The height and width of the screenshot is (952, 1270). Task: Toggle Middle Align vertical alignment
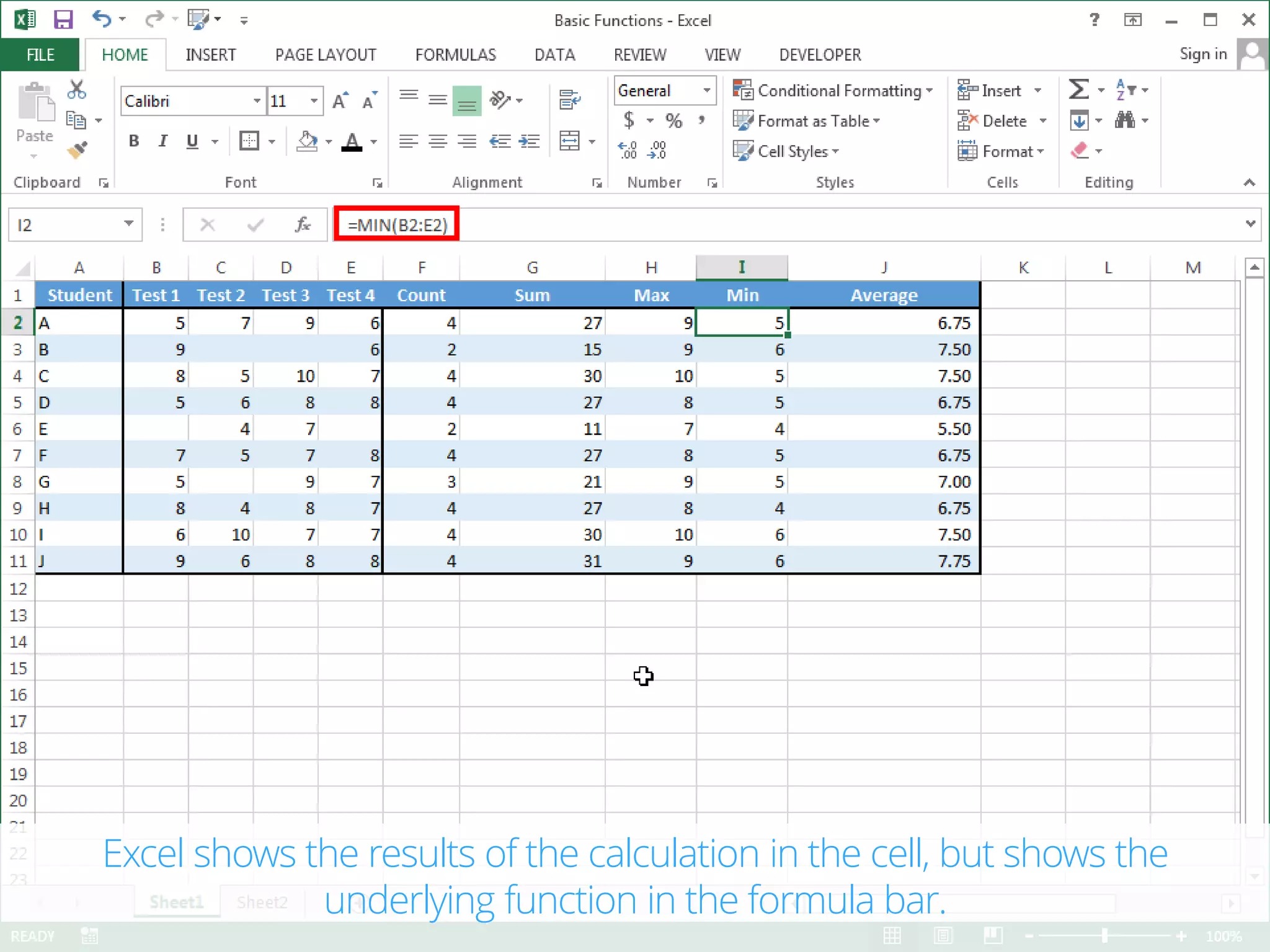(438, 99)
